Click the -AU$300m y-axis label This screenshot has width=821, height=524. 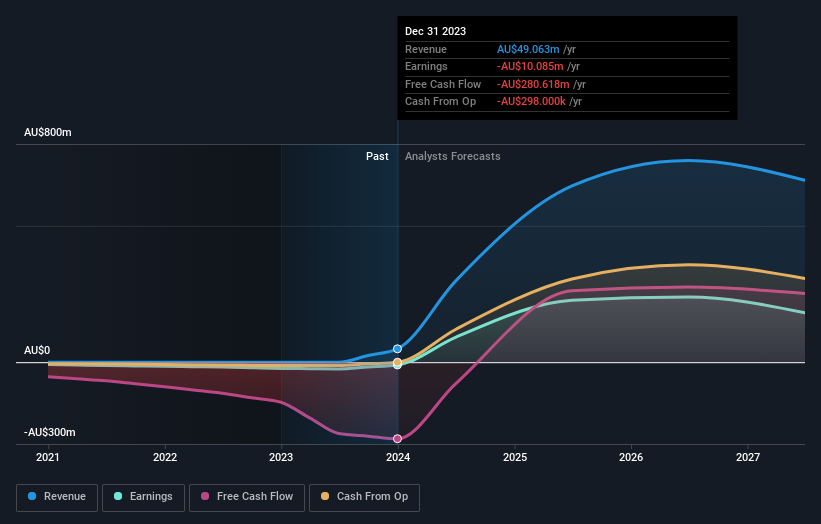tap(50, 432)
